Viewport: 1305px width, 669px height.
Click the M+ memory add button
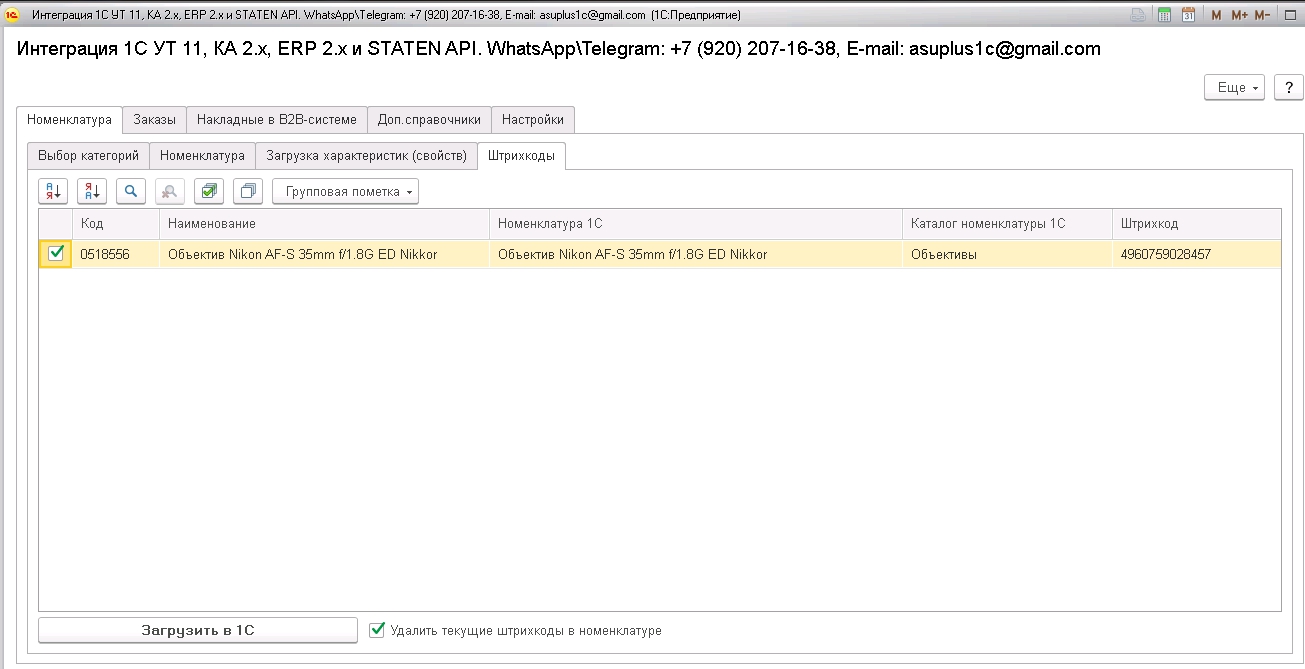click(1240, 15)
